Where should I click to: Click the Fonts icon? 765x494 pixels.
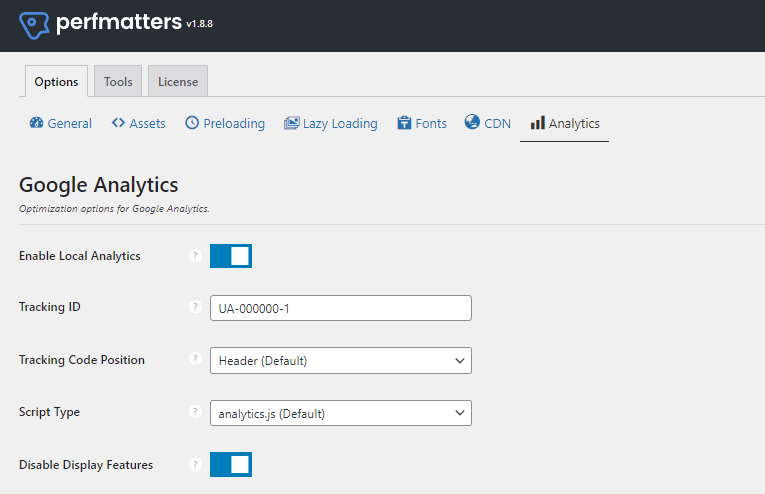[x=404, y=123]
